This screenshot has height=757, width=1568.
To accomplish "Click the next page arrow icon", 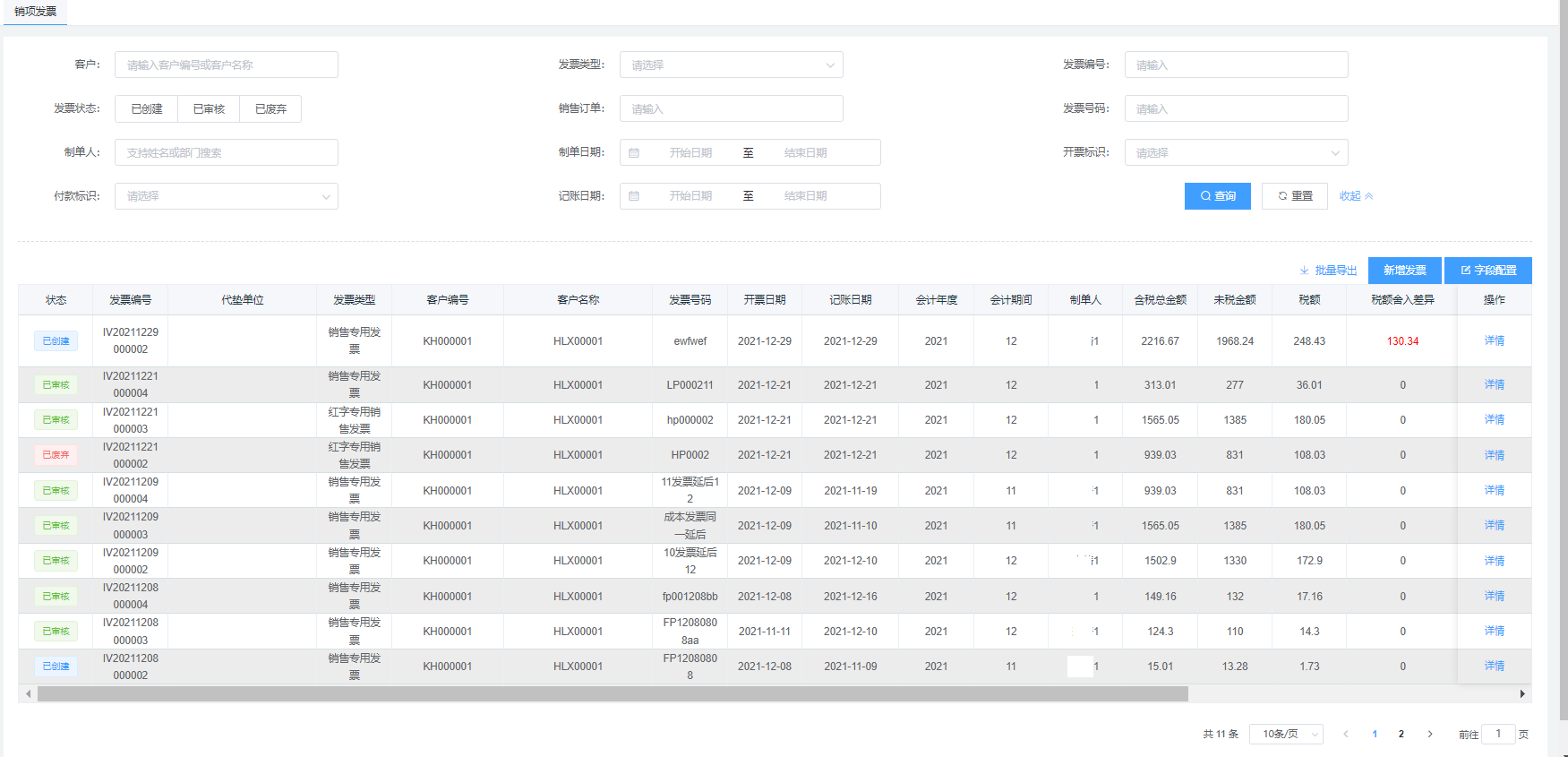I will pyautogui.click(x=1430, y=734).
